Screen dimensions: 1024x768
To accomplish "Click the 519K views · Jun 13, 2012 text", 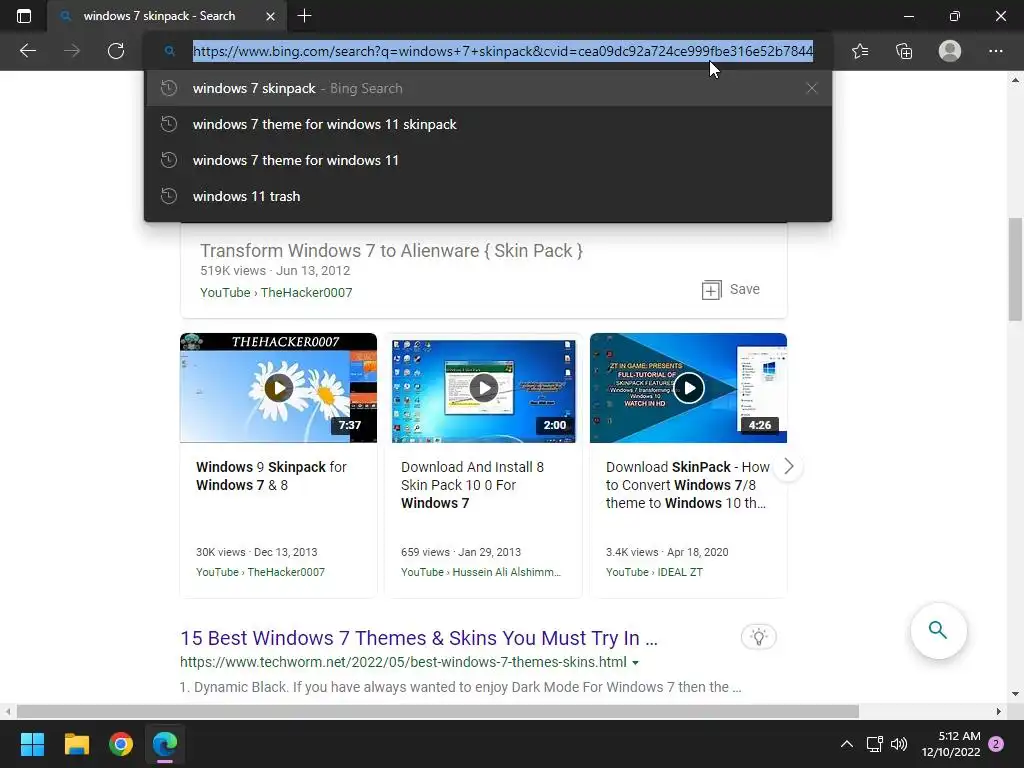I will click(275, 270).
